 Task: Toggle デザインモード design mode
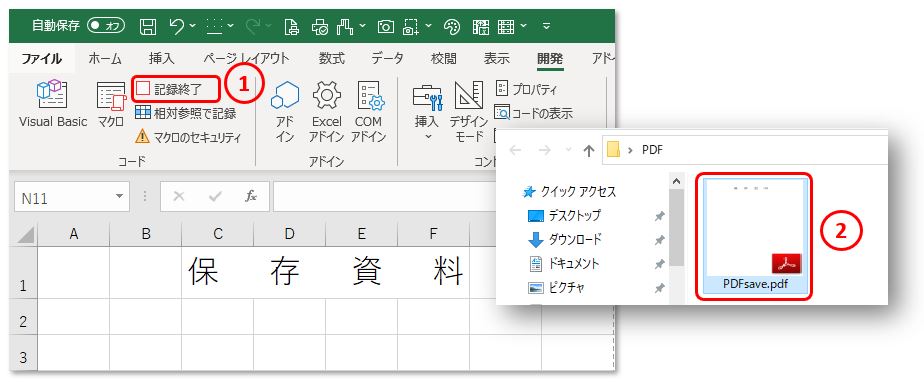pos(469,112)
